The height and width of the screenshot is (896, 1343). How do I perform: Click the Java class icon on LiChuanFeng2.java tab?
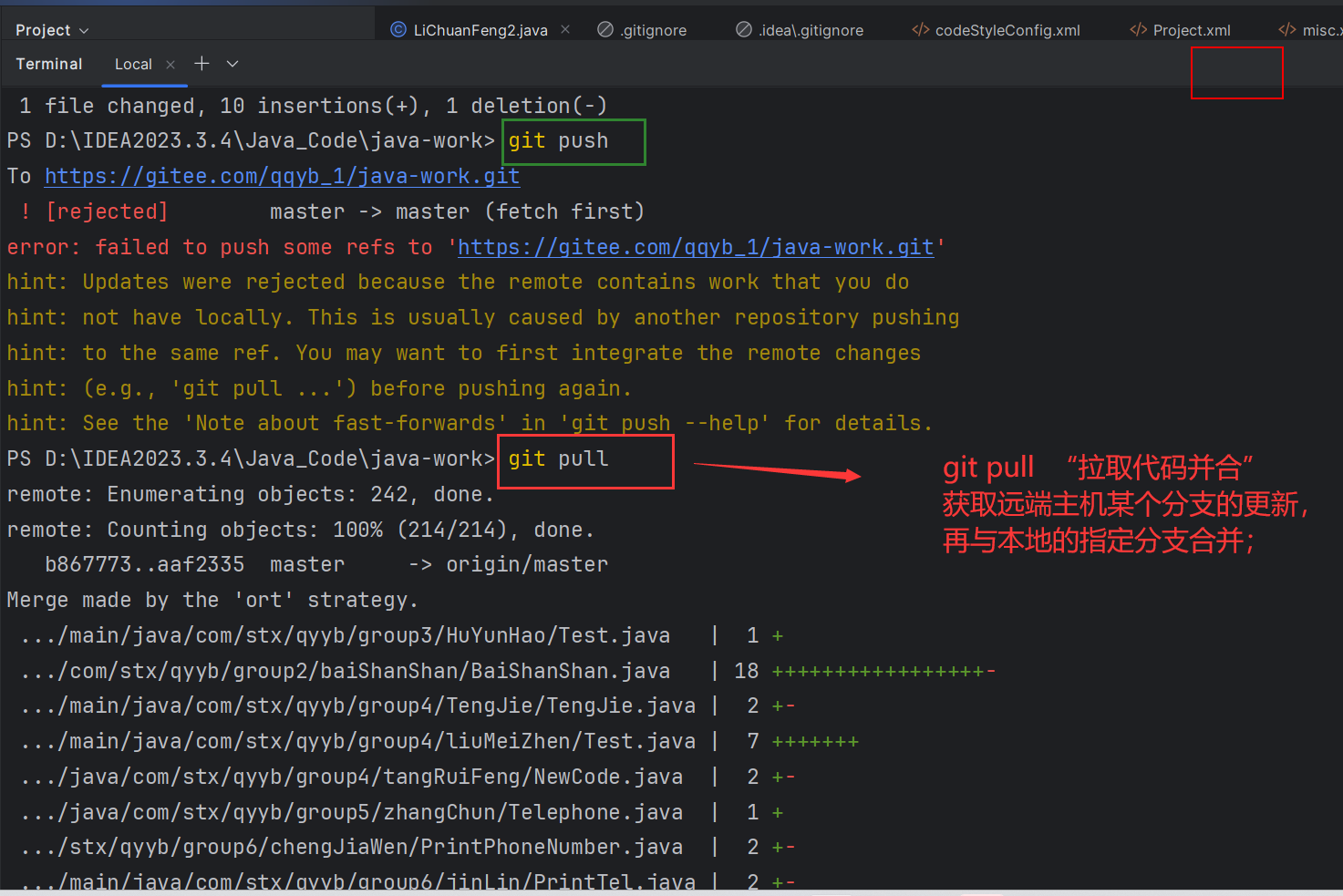click(x=398, y=29)
